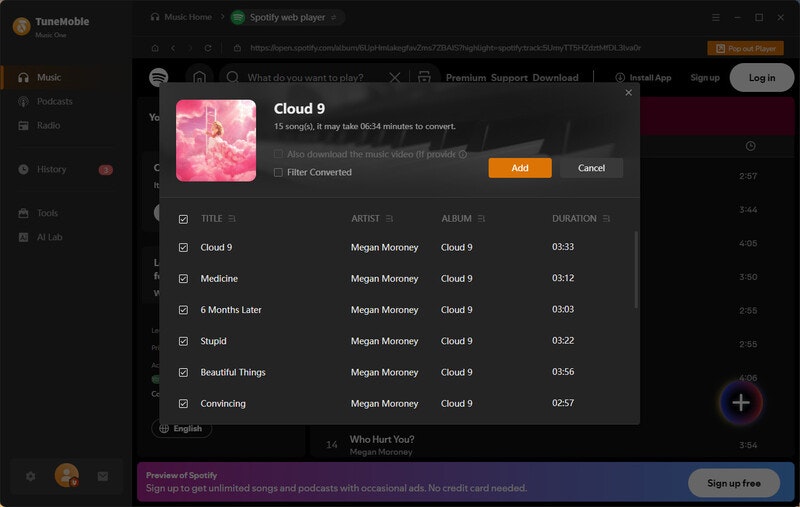Click the orange Add button
Viewport: 800px width, 507px height.
point(520,168)
